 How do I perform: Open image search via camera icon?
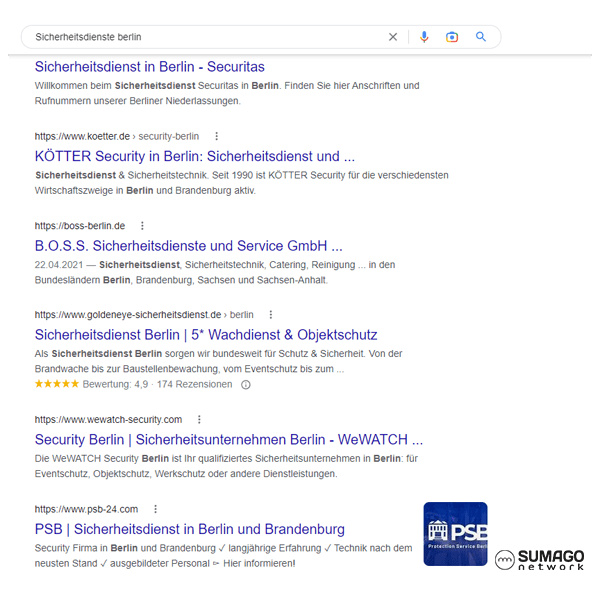[452, 37]
